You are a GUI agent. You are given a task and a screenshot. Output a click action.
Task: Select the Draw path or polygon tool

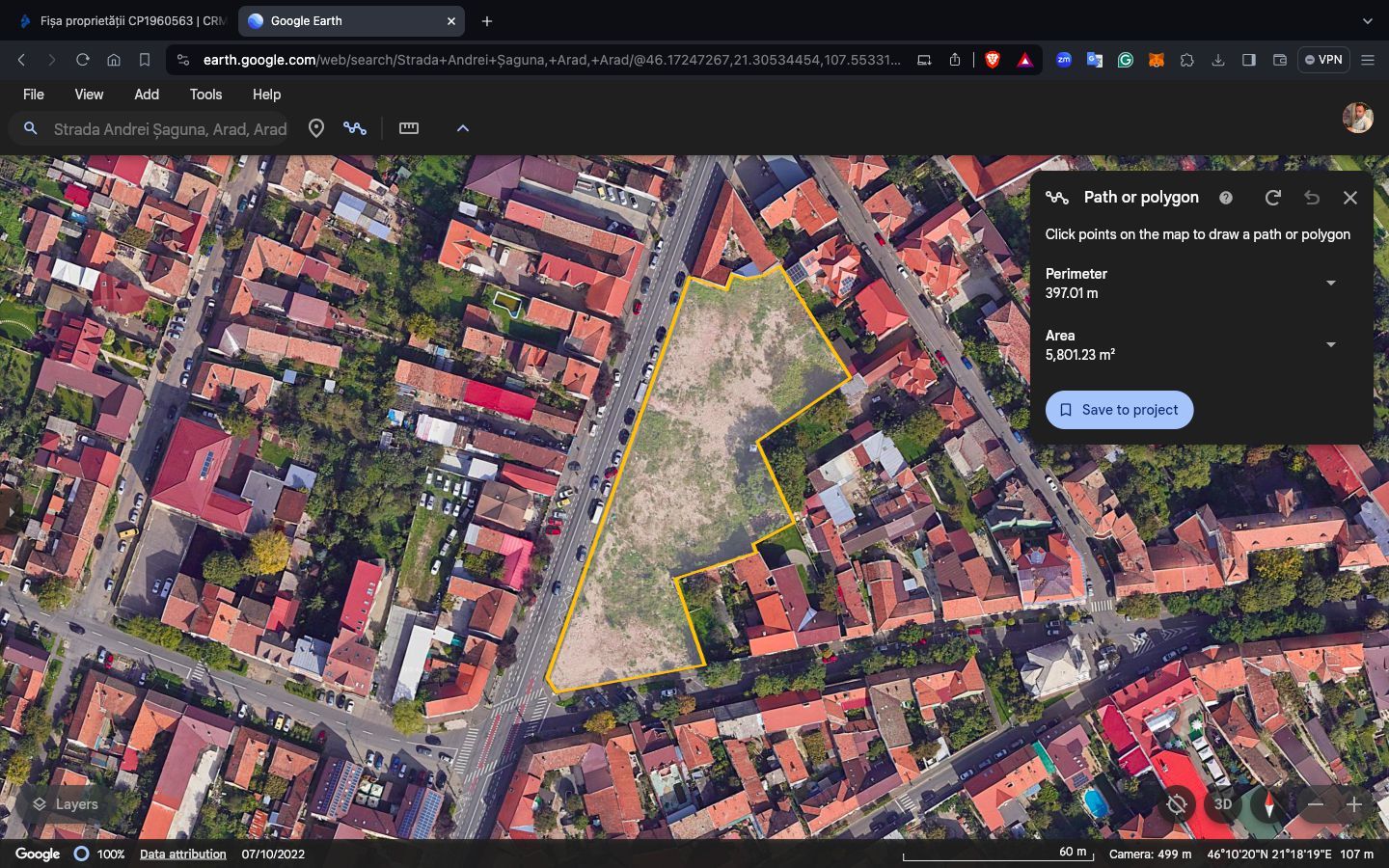click(x=355, y=128)
